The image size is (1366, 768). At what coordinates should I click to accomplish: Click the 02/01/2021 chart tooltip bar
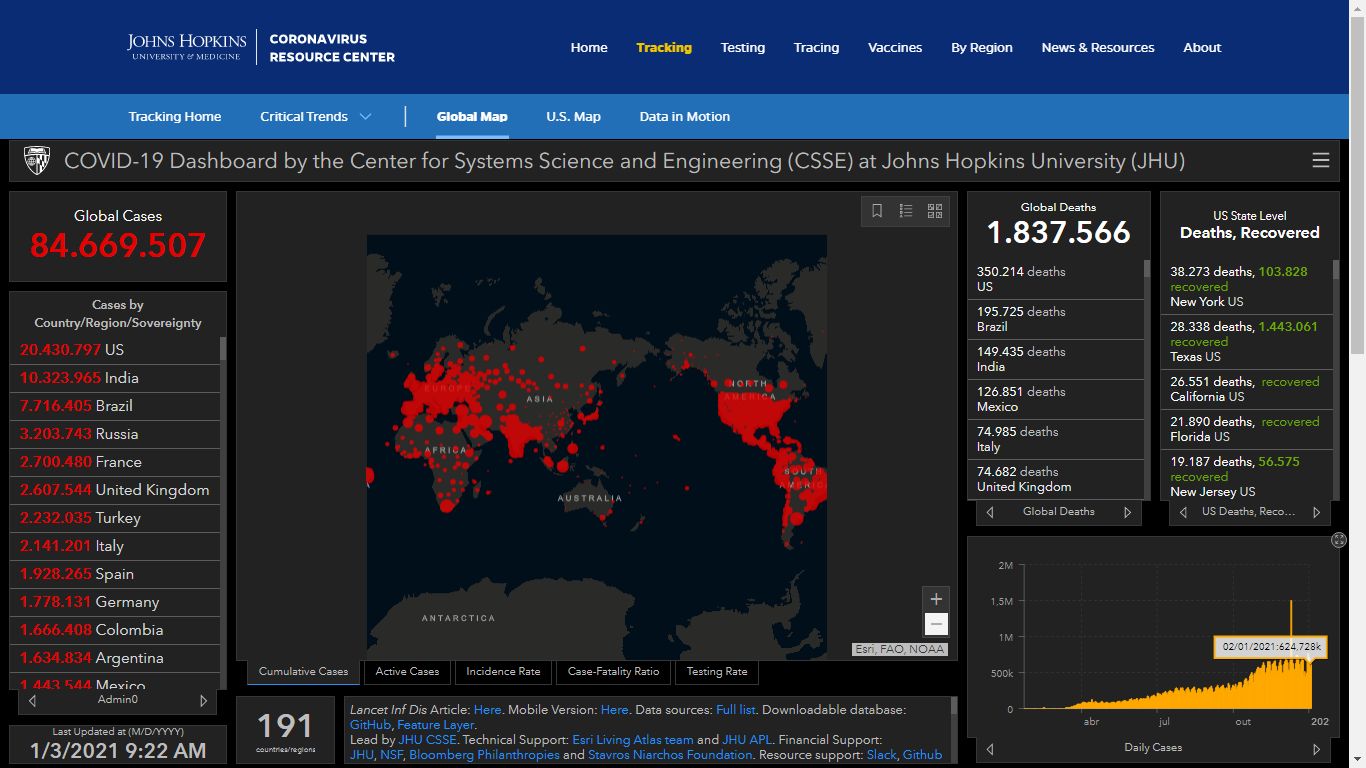(1271, 647)
